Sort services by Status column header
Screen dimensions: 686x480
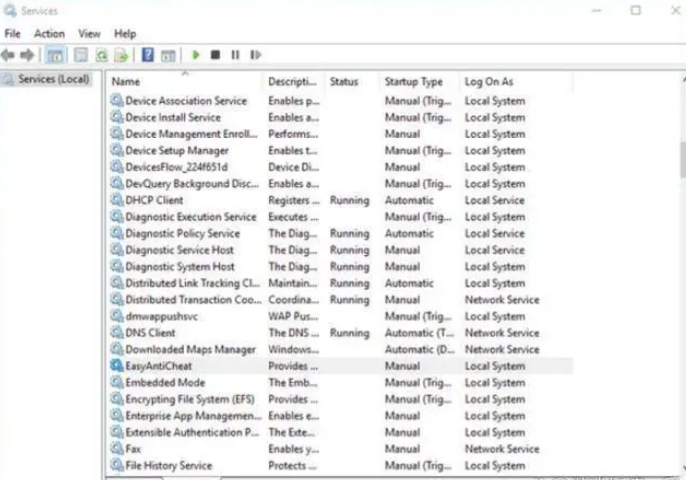(x=343, y=81)
